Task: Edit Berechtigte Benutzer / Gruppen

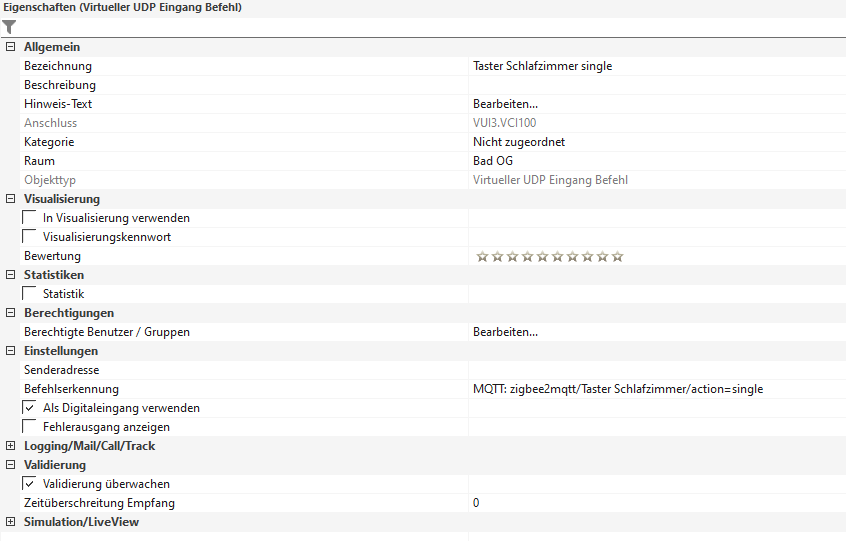Action: click(505, 332)
